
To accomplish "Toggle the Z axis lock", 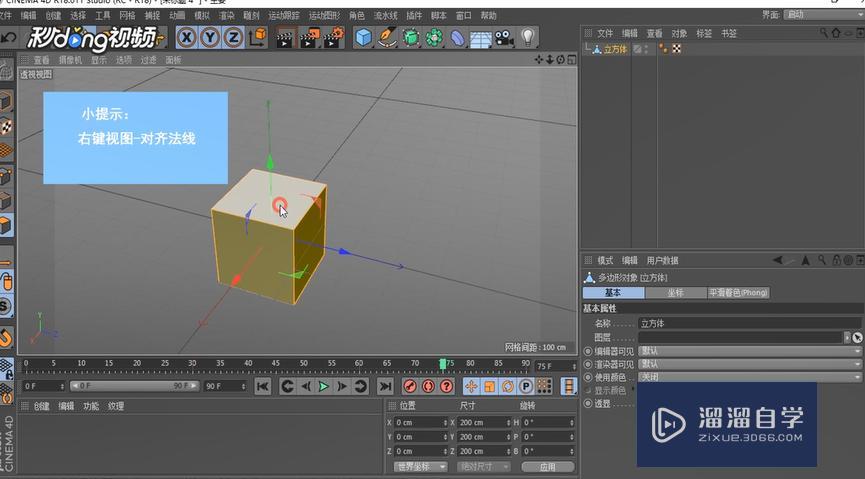I will [233, 38].
